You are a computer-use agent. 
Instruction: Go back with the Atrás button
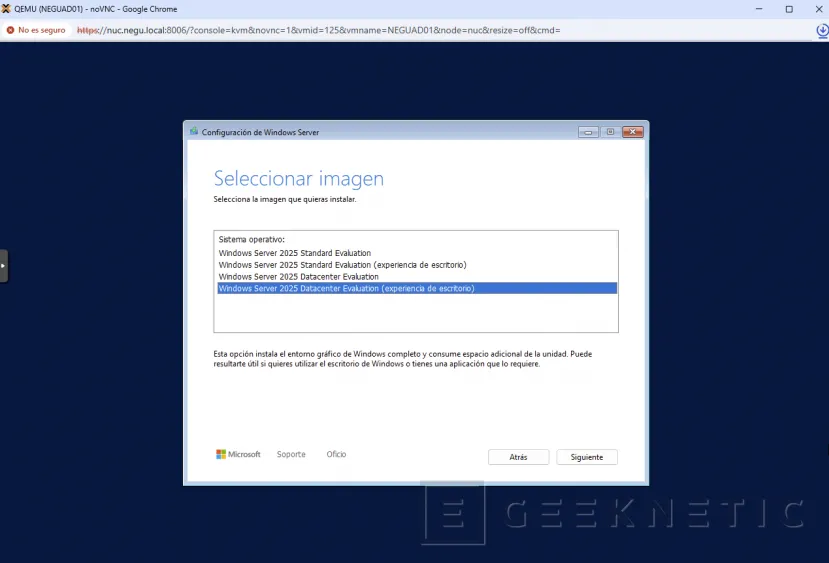[x=518, y=457]
